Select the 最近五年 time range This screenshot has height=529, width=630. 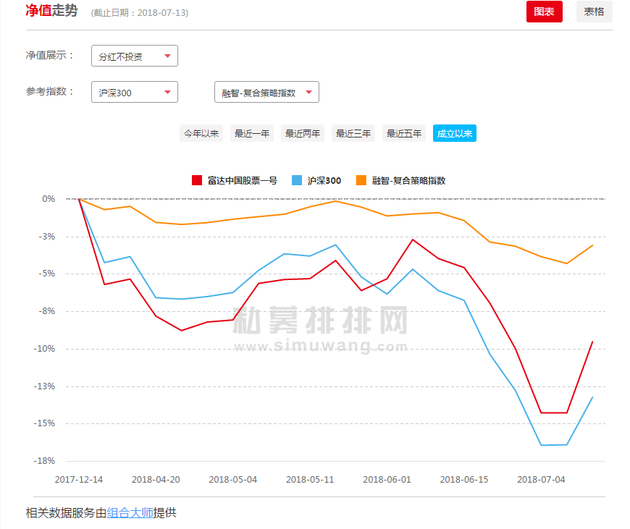pyautogui.click(x=404, y=133)
